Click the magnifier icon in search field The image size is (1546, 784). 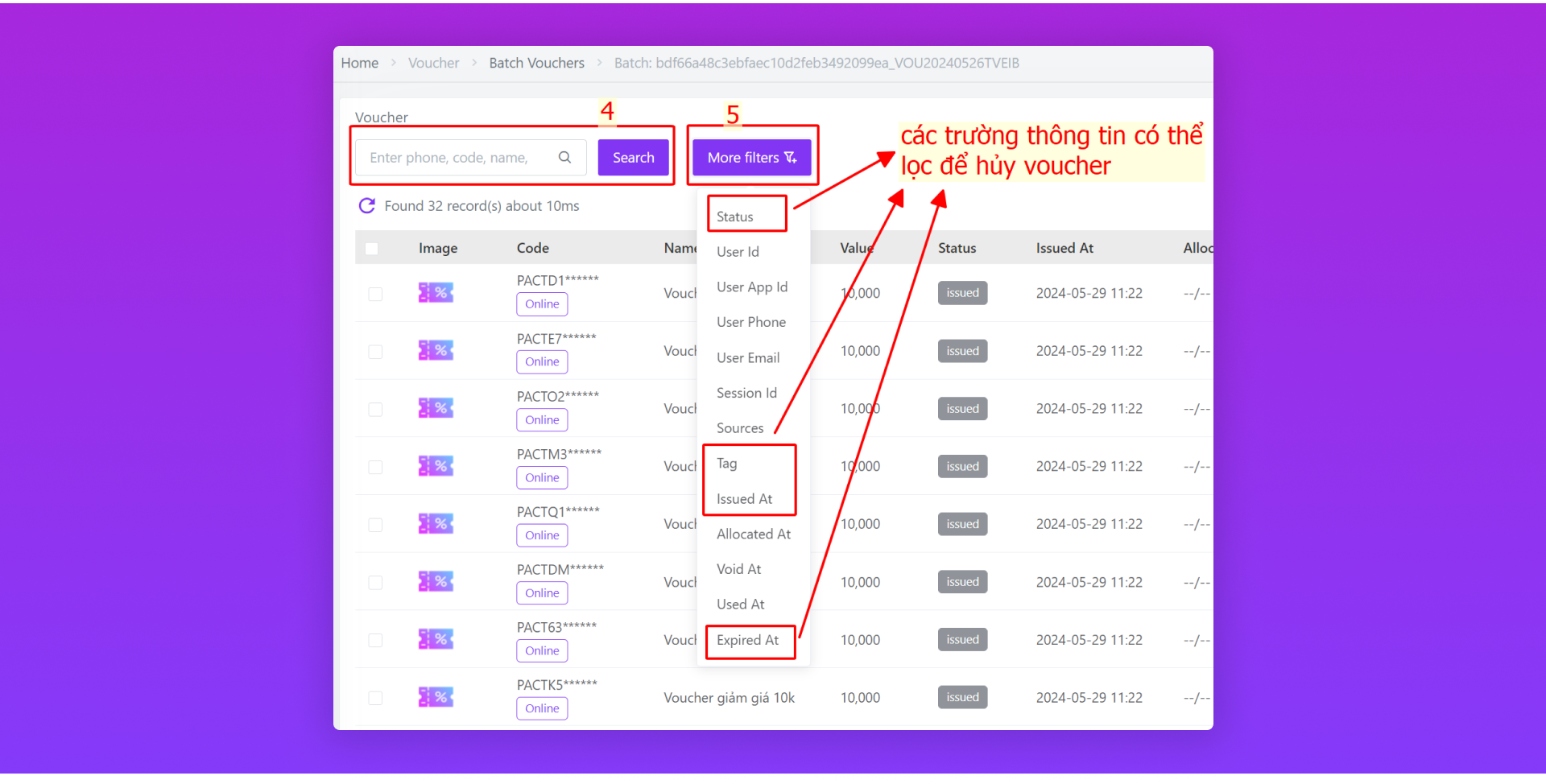(x=564, y=158)
